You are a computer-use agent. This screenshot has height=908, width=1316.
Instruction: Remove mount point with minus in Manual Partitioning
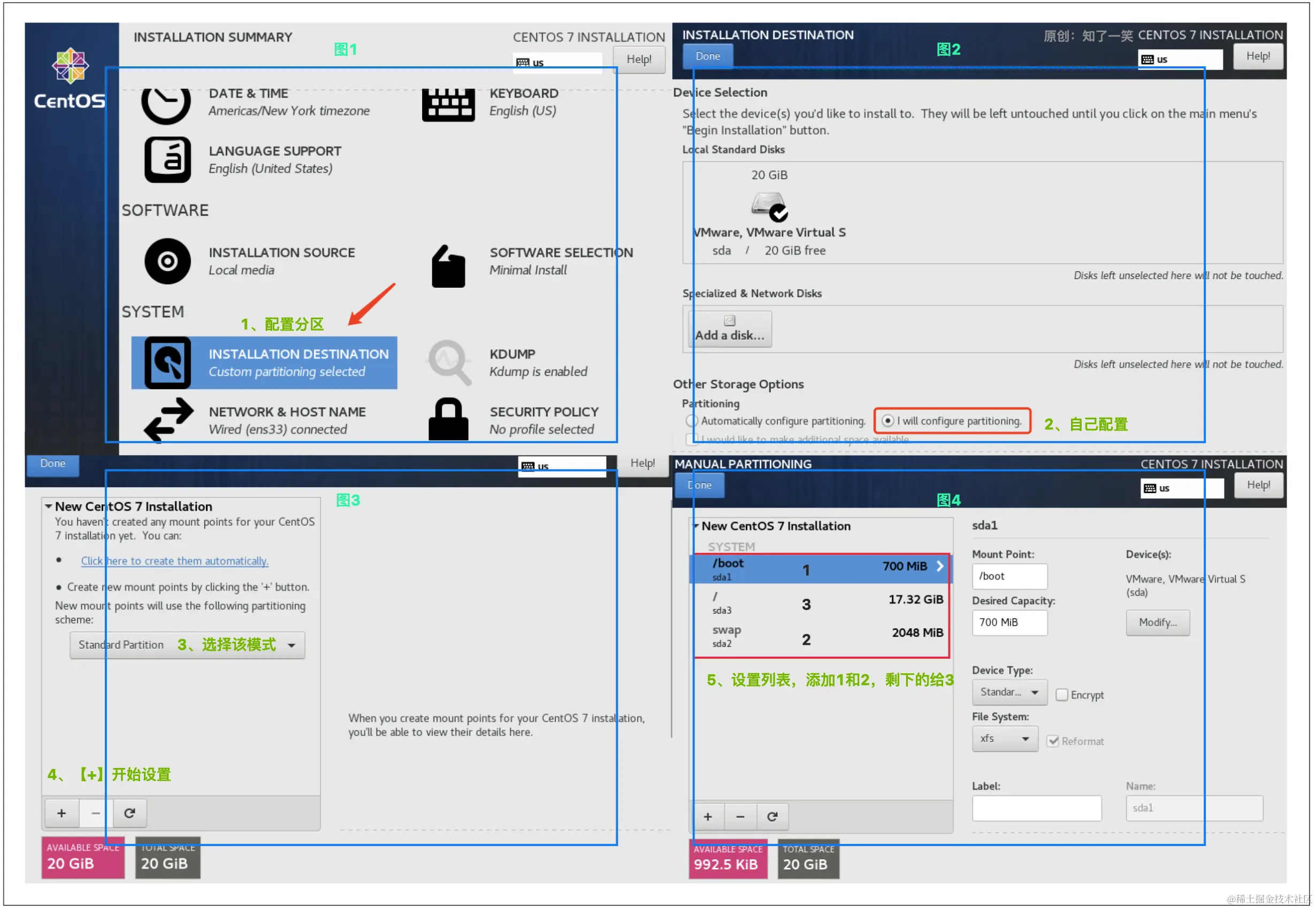740,817
